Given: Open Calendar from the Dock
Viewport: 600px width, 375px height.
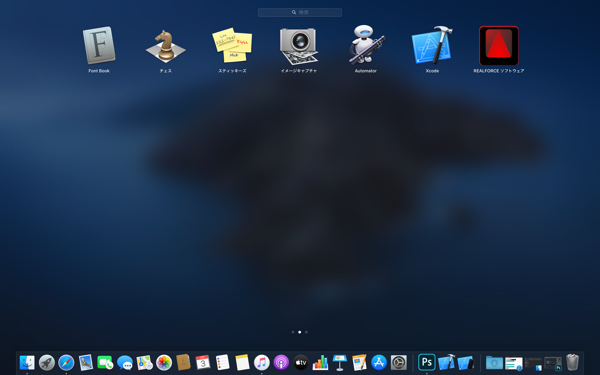Looking at the screenshot, I should [203, 362].
